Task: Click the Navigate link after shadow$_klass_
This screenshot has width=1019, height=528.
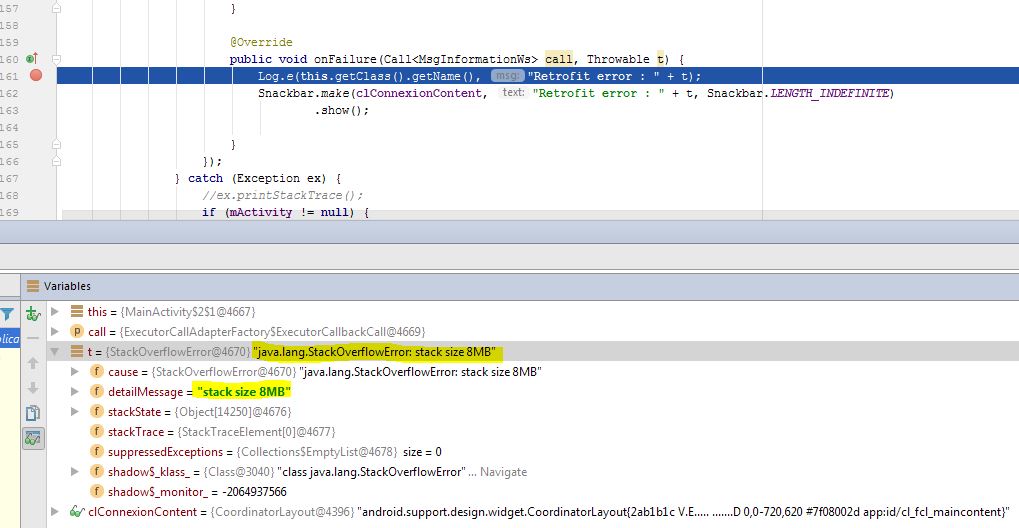Action: 504,471
